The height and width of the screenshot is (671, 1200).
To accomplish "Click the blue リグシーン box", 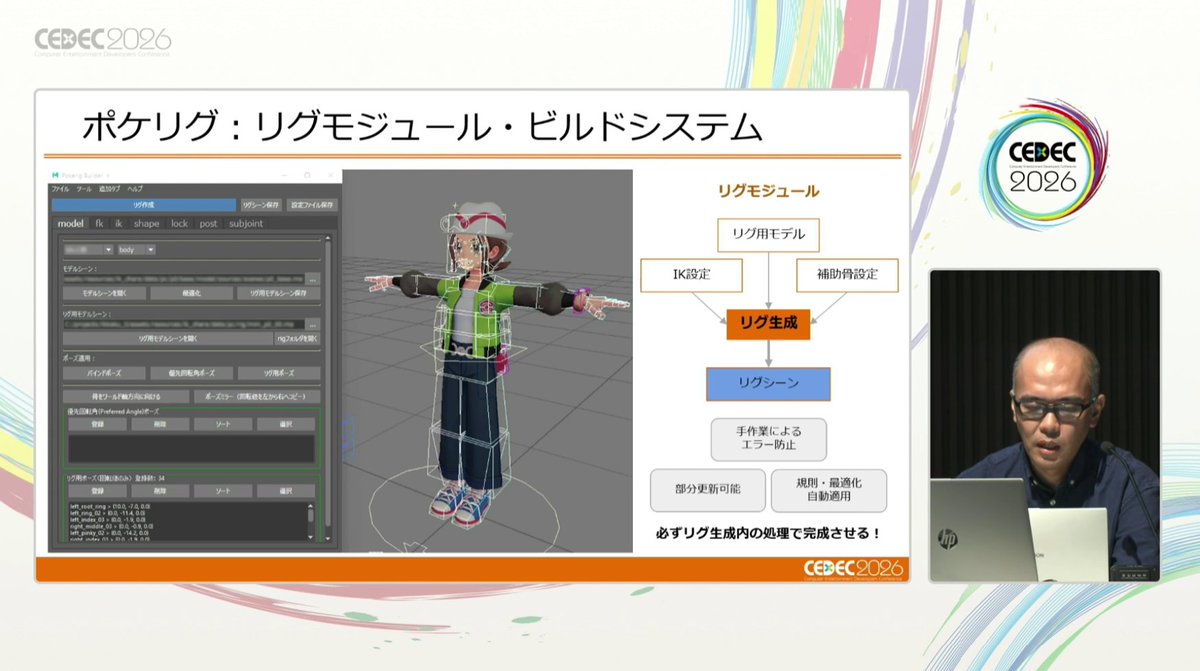I will 768,383.
